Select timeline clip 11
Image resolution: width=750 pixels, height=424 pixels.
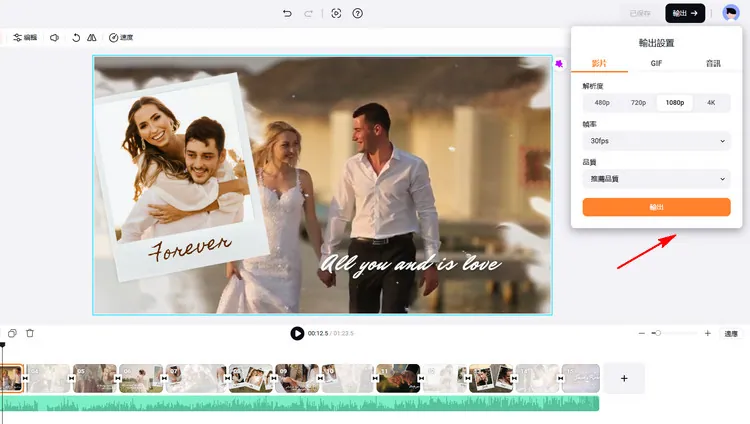[398, 379]
